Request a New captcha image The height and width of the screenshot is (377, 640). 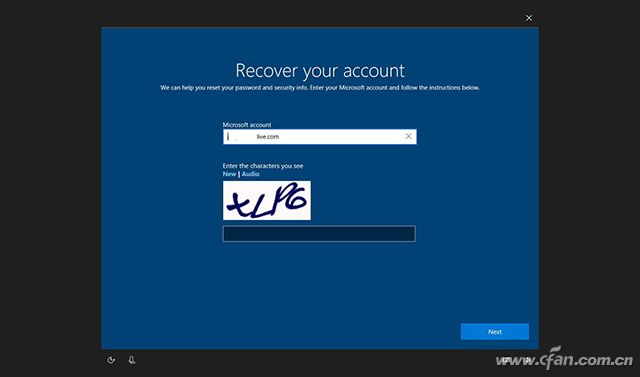(229, 174)
